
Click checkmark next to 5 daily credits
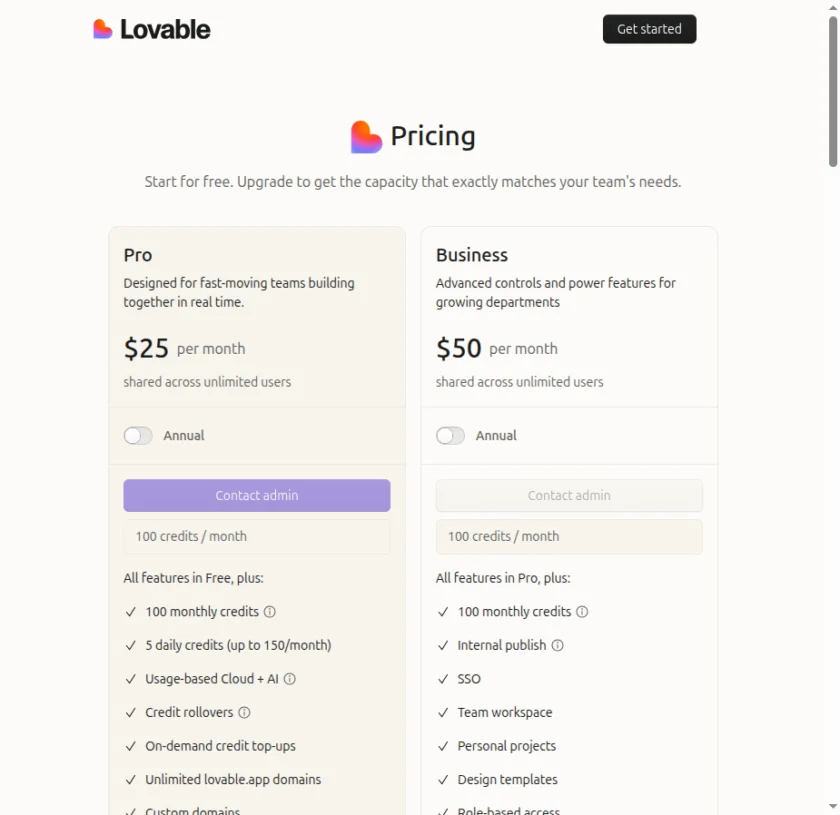[x=130, y=645]
